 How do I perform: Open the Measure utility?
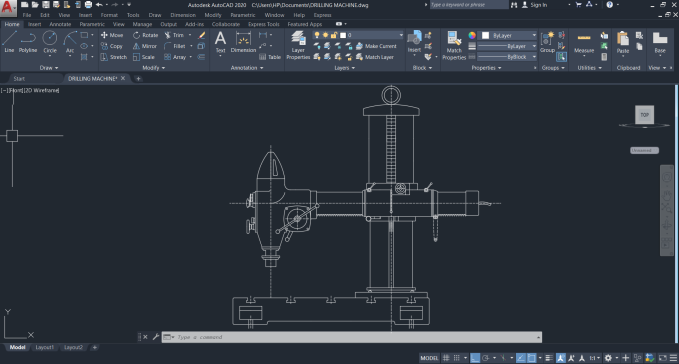(x=584, y=43)
